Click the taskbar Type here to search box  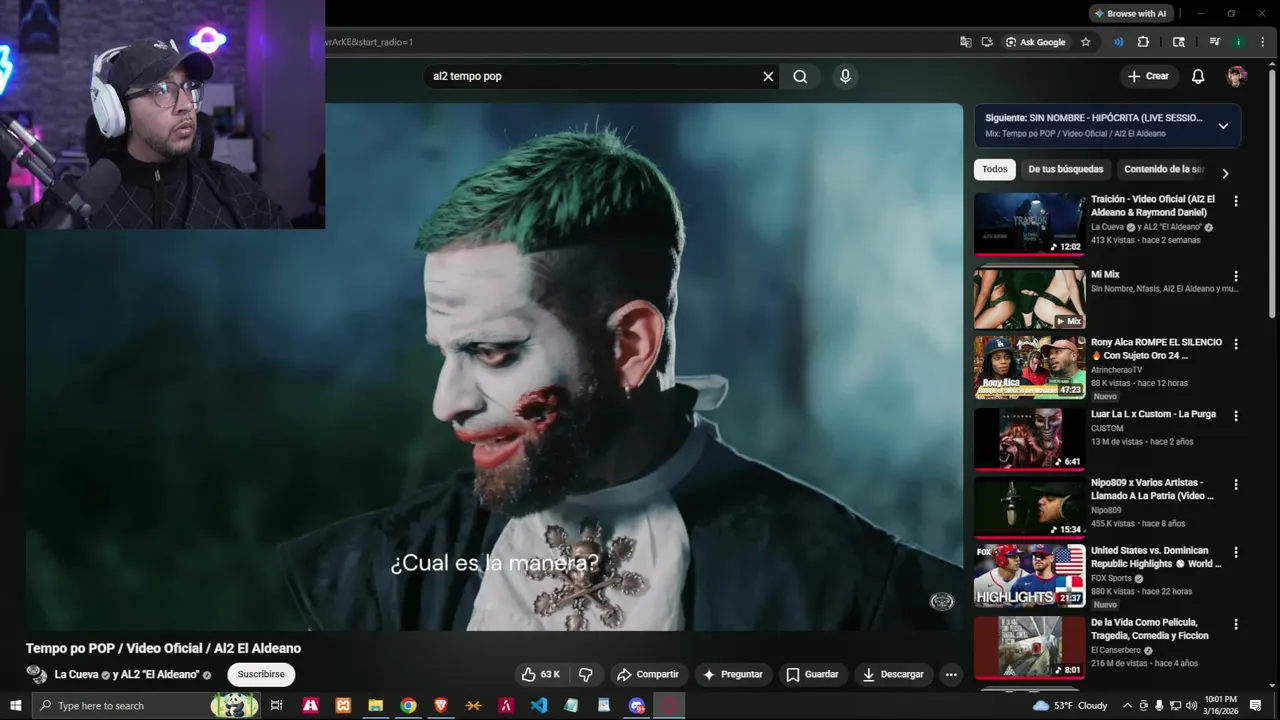click(146, 705)
